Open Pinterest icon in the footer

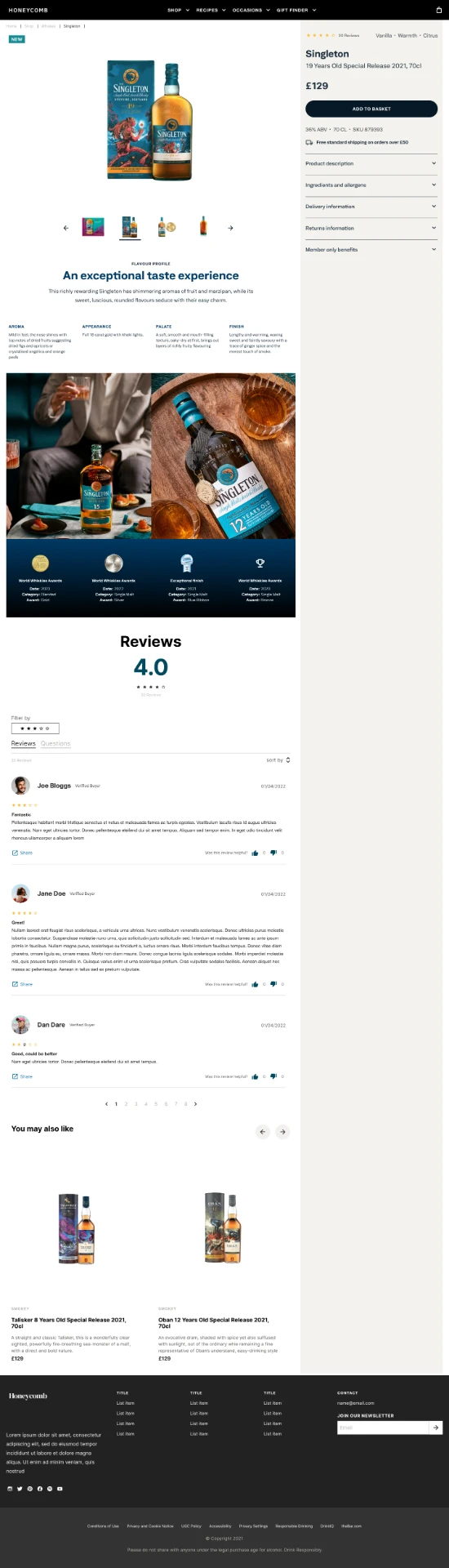coord(29,1489)
